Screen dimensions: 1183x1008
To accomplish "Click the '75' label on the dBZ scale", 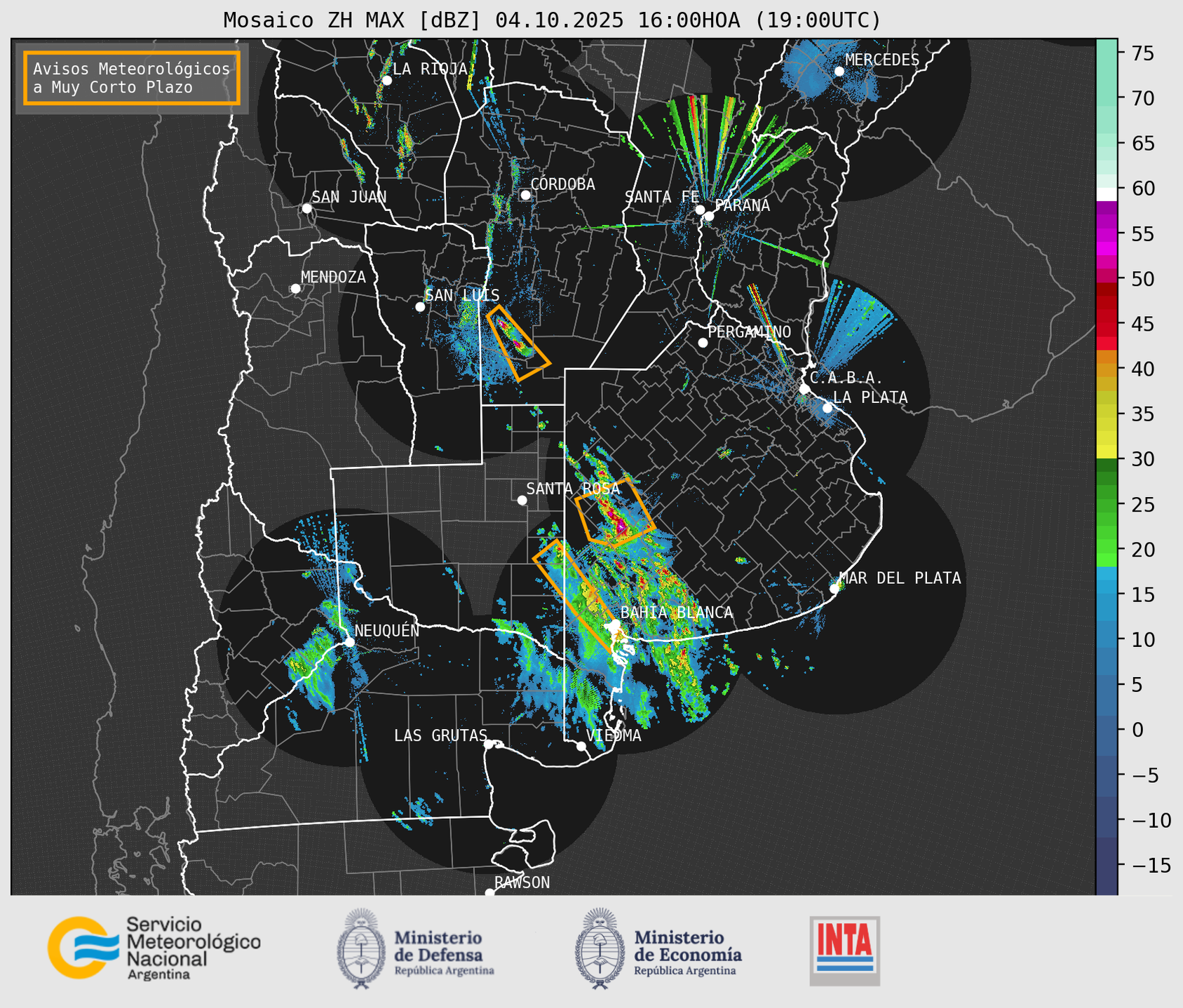I will pyautogui.click(x=1142, y=53).
